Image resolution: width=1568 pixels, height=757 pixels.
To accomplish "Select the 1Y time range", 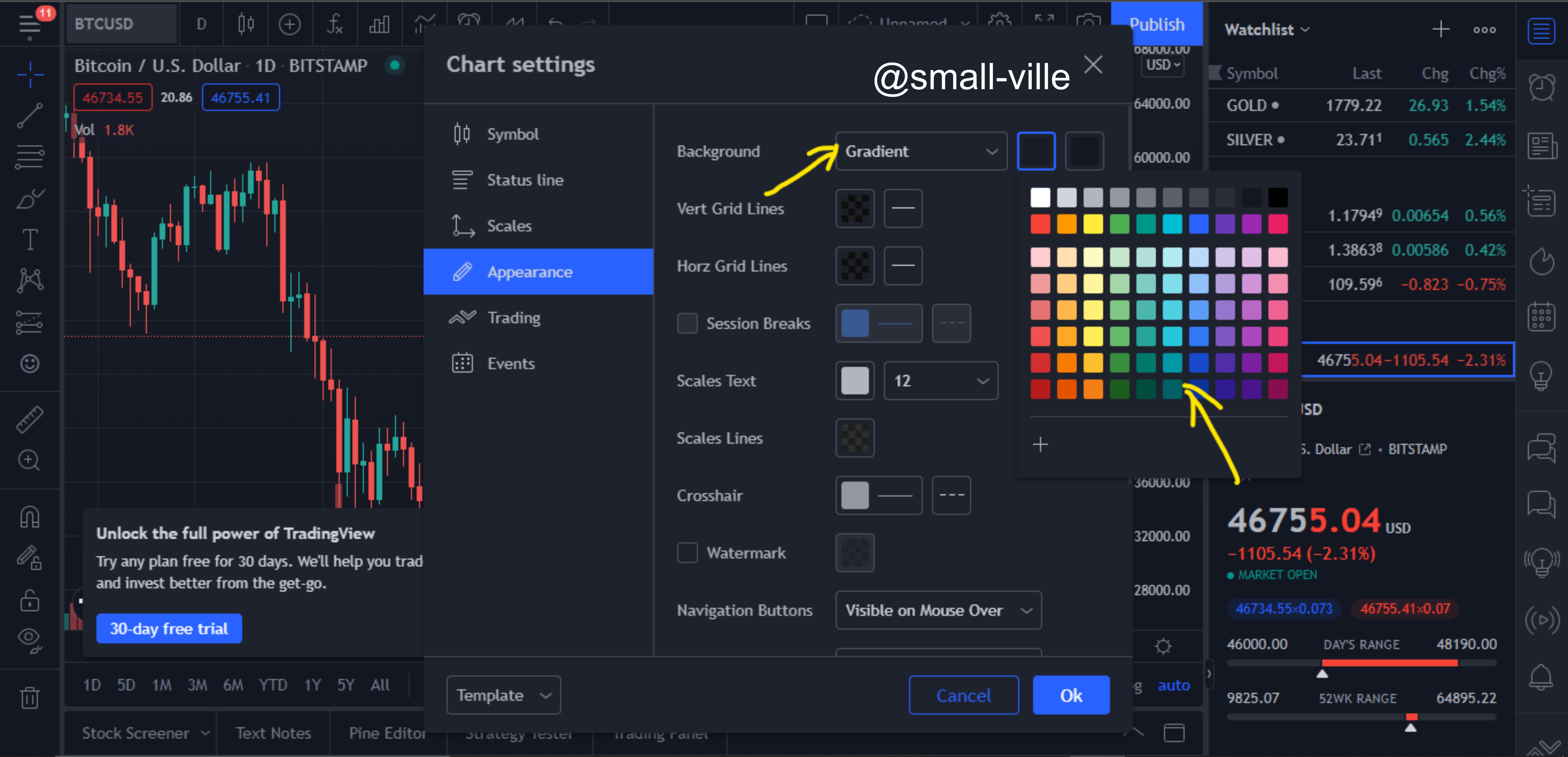I will (x=312, y=685).
